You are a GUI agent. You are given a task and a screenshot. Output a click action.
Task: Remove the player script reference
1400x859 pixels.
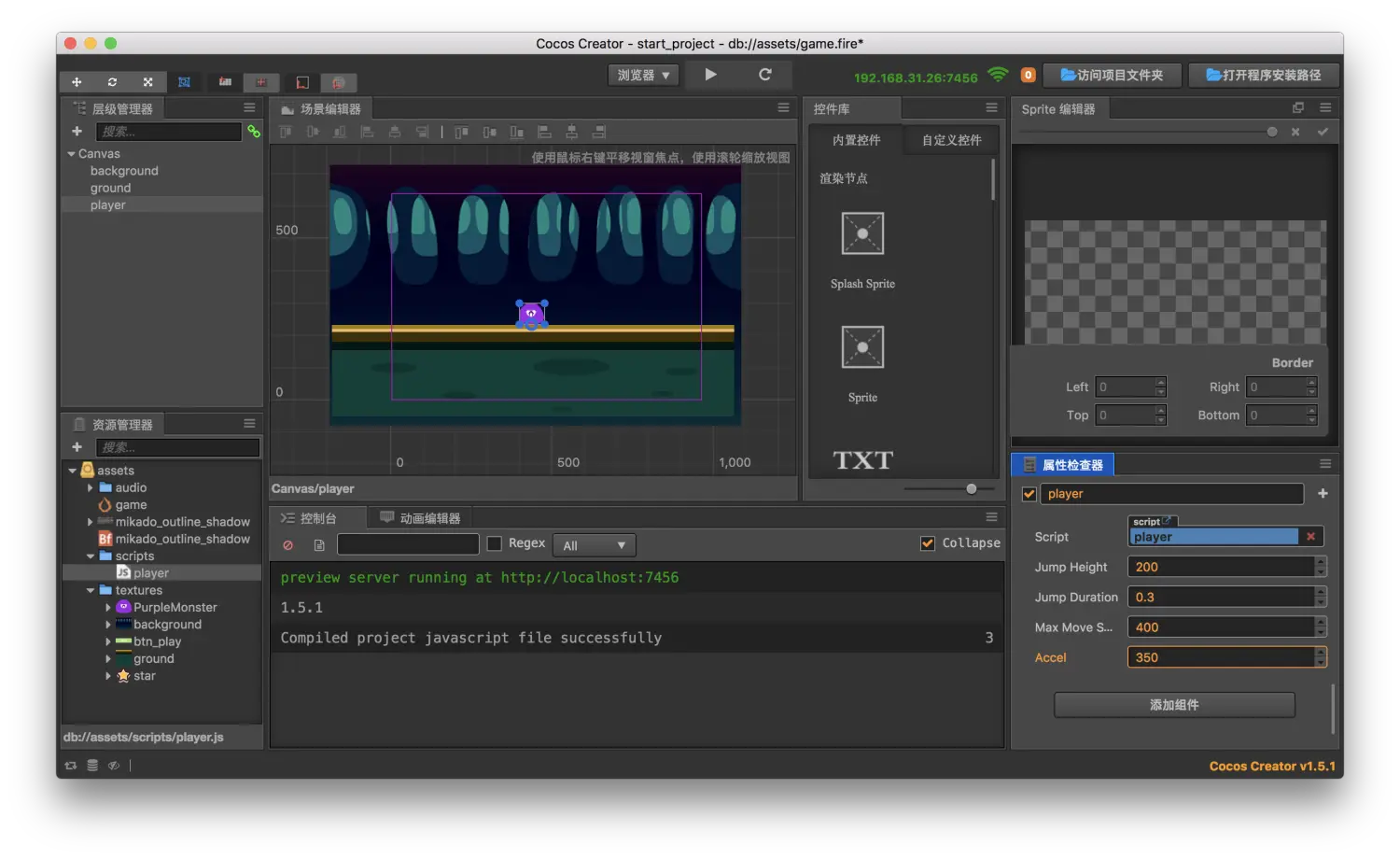[x=1310, y=537]
